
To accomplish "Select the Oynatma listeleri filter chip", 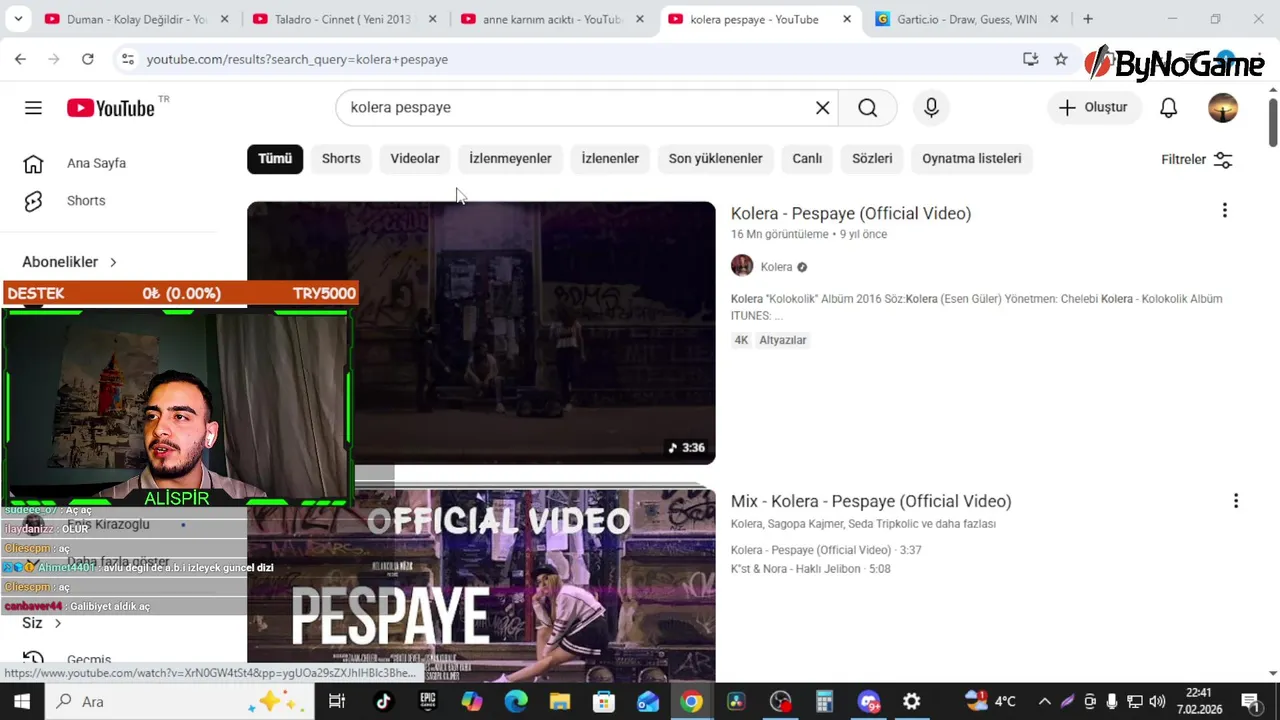I will pos(972,159).
